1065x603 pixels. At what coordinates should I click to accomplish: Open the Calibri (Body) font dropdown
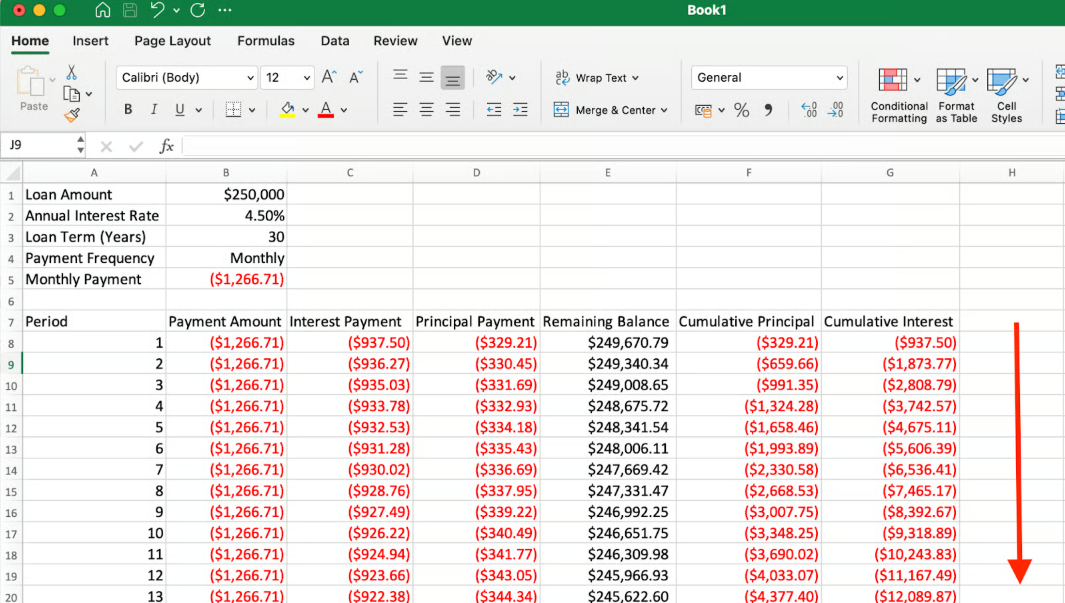tap(187, 78)
